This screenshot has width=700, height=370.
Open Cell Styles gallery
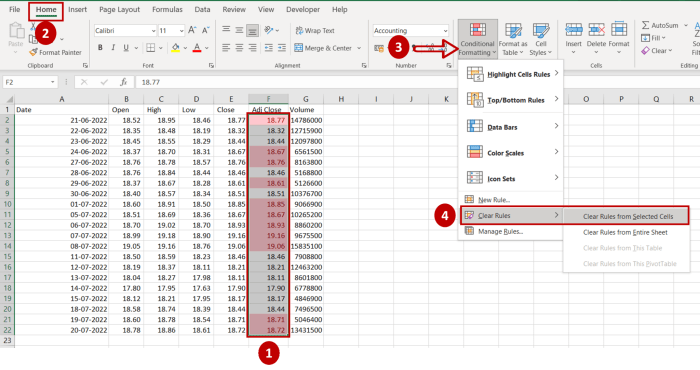pos(541,39)
